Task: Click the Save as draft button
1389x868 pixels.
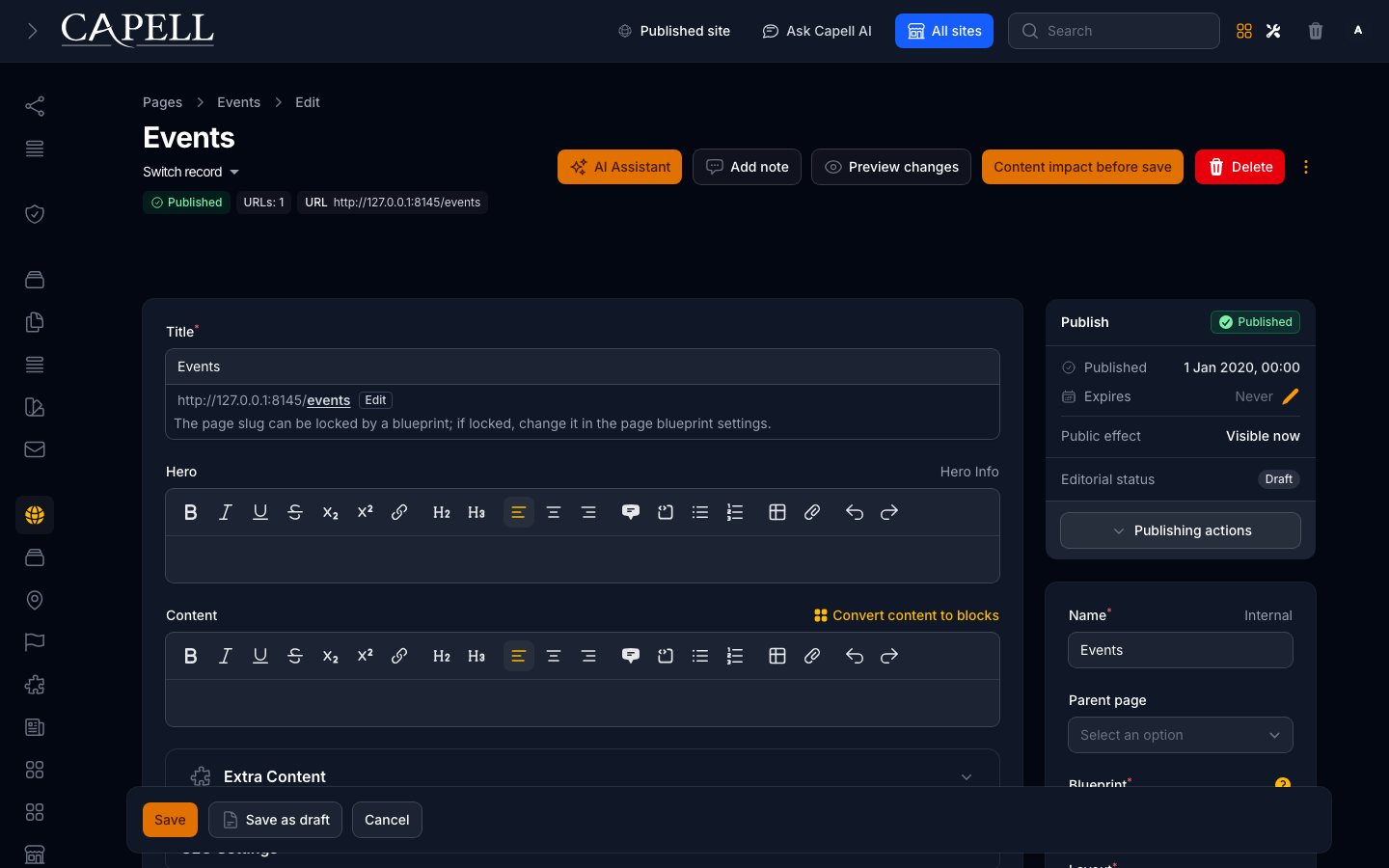Action: (275, 820)
